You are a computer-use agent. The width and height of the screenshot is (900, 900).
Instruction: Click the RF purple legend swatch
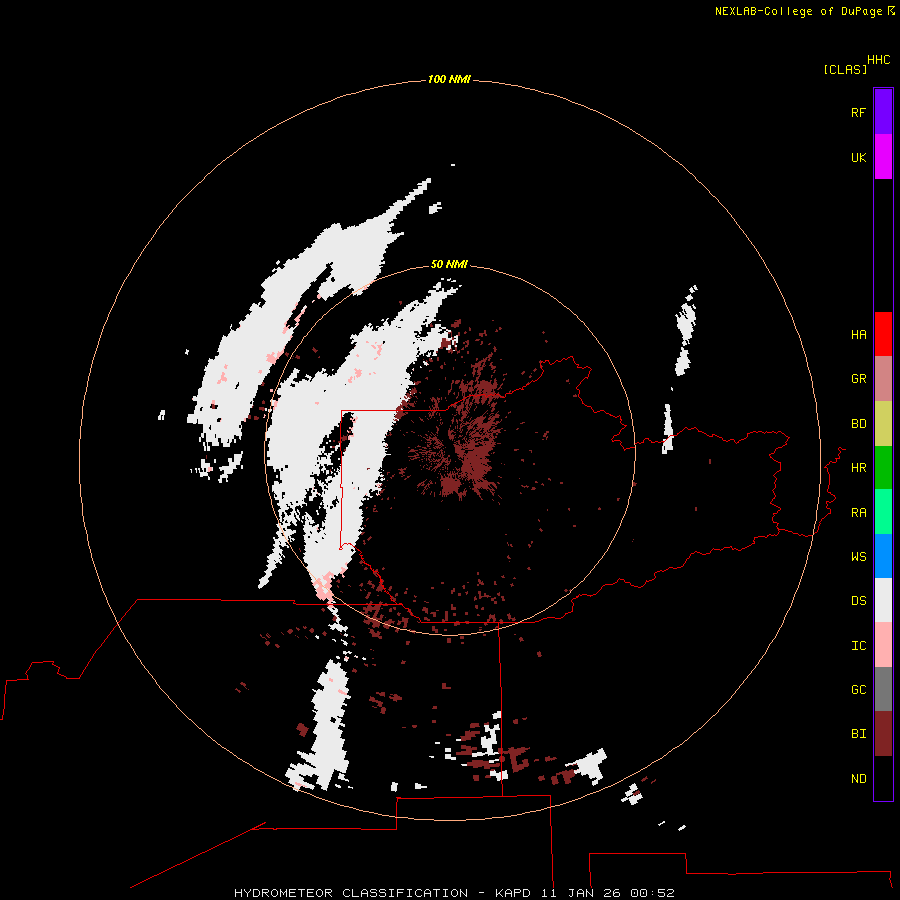883,112
